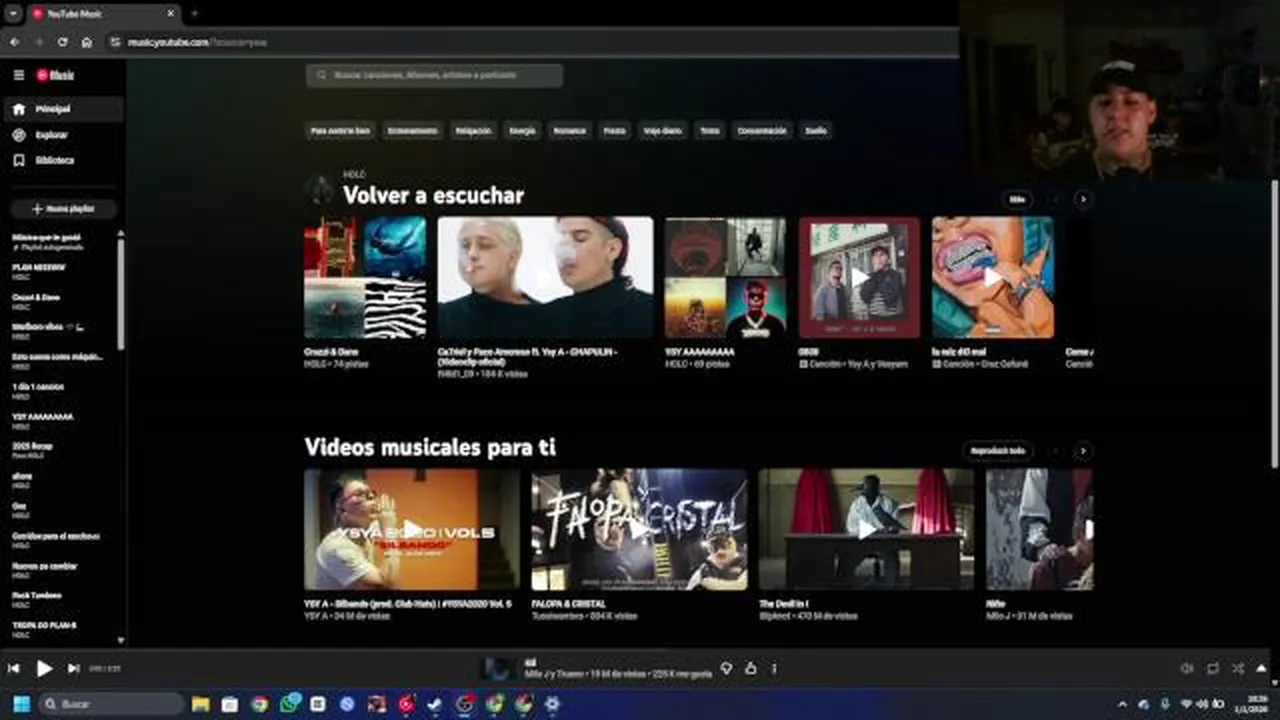This screenshot has width=1280, height=720.
Task: Reload the page in browser
Action: 63,42
